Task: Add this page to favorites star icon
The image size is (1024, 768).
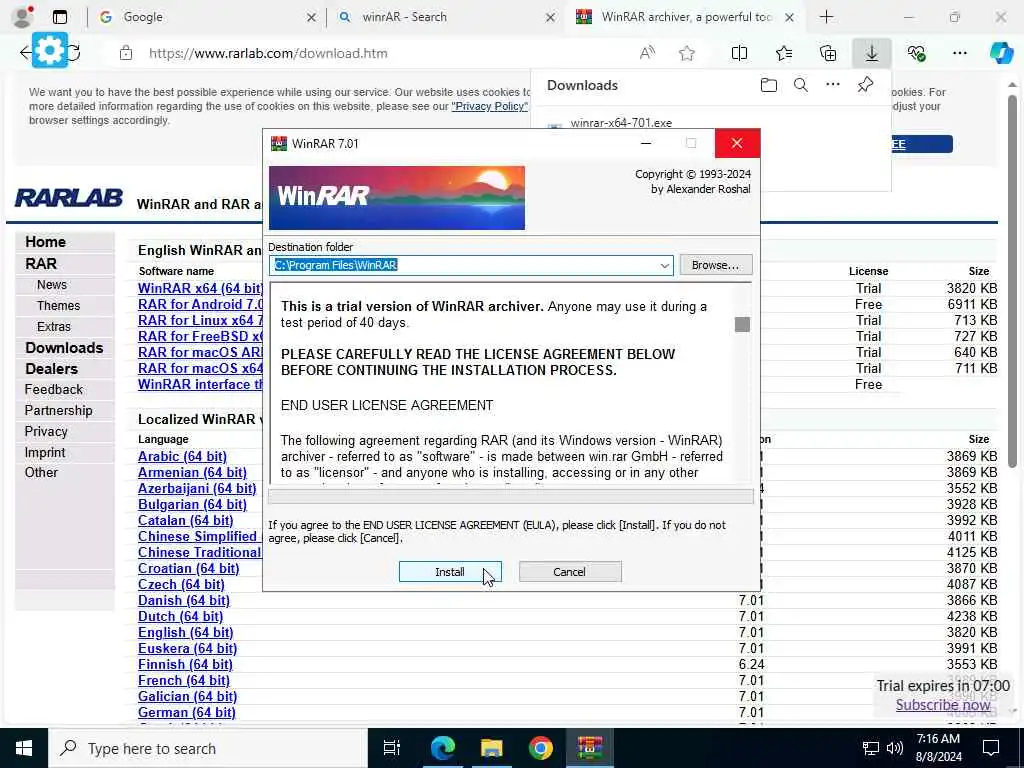Action: coord(686,54)
